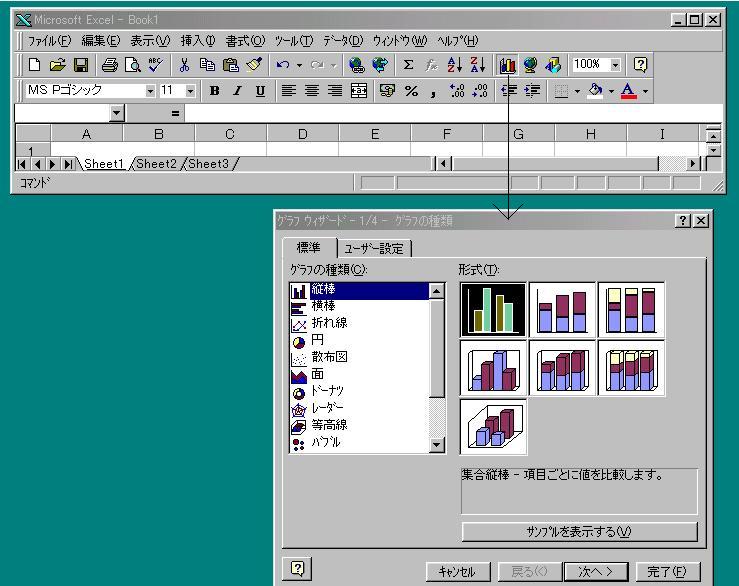Expand the Name Box dropdown
Viewport: 739px width, 586px height.
(x=116, y=113)
